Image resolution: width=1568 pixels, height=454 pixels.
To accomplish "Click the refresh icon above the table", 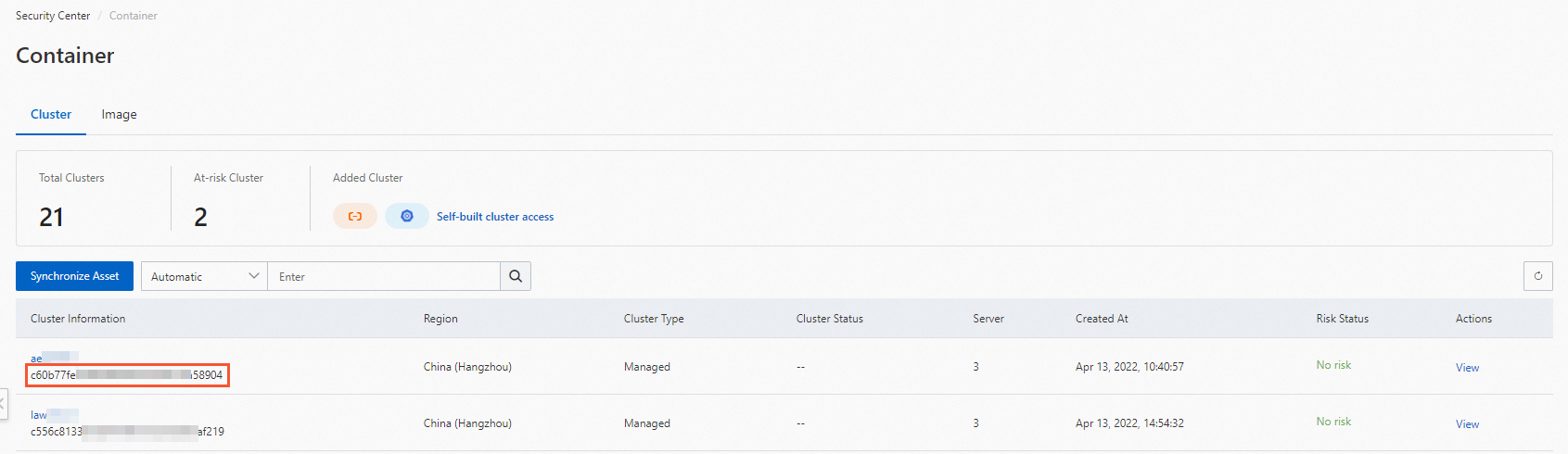I will [1538, 276].
